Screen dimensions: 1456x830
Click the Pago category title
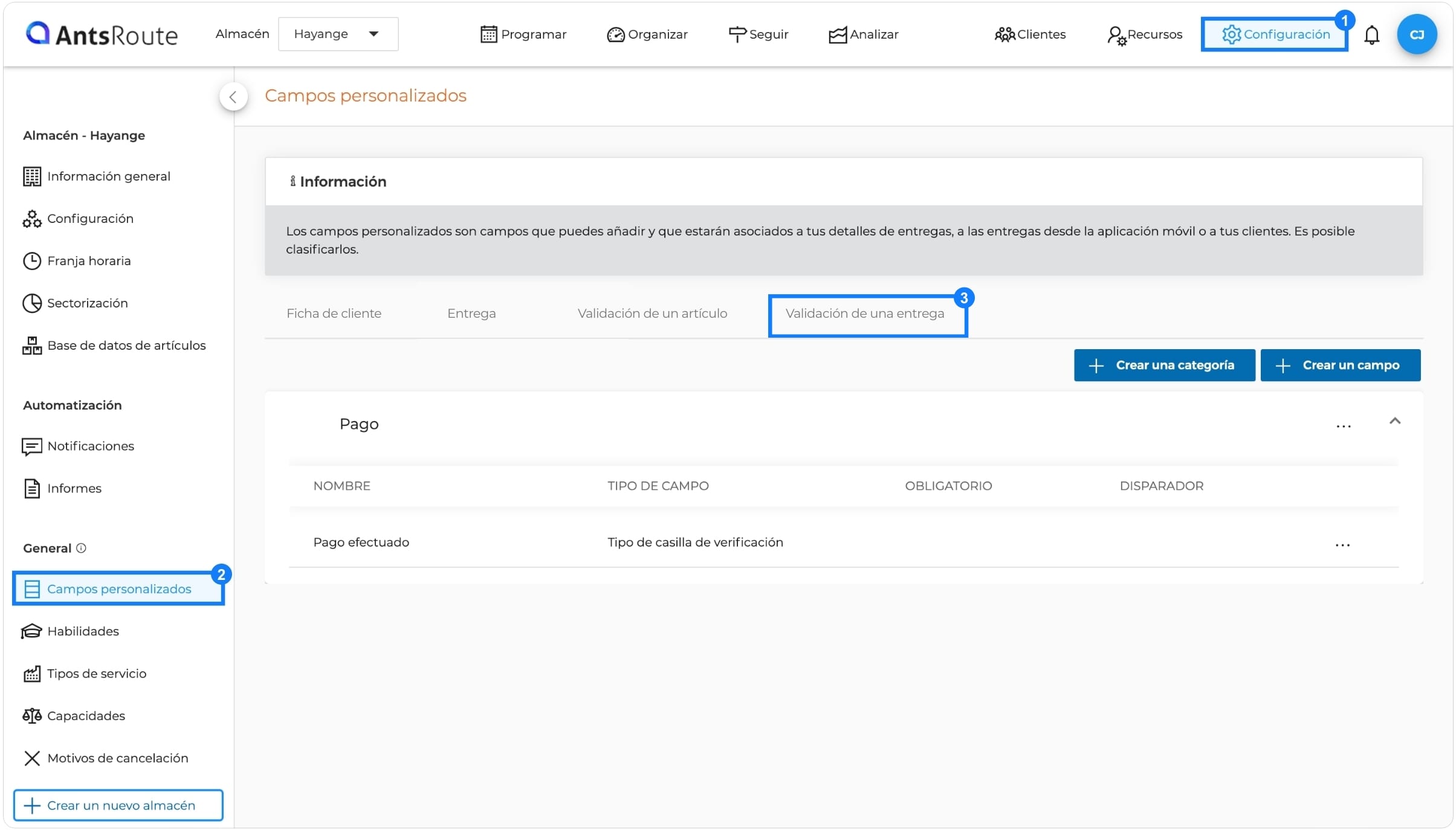(359, 424)
